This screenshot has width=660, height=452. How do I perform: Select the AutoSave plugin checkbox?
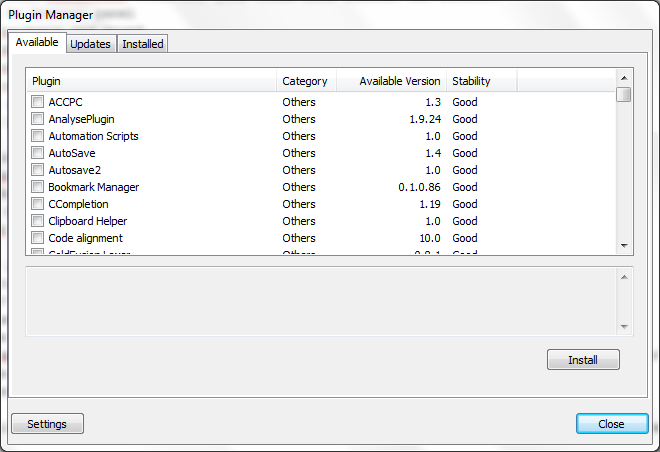click(37, 153)
